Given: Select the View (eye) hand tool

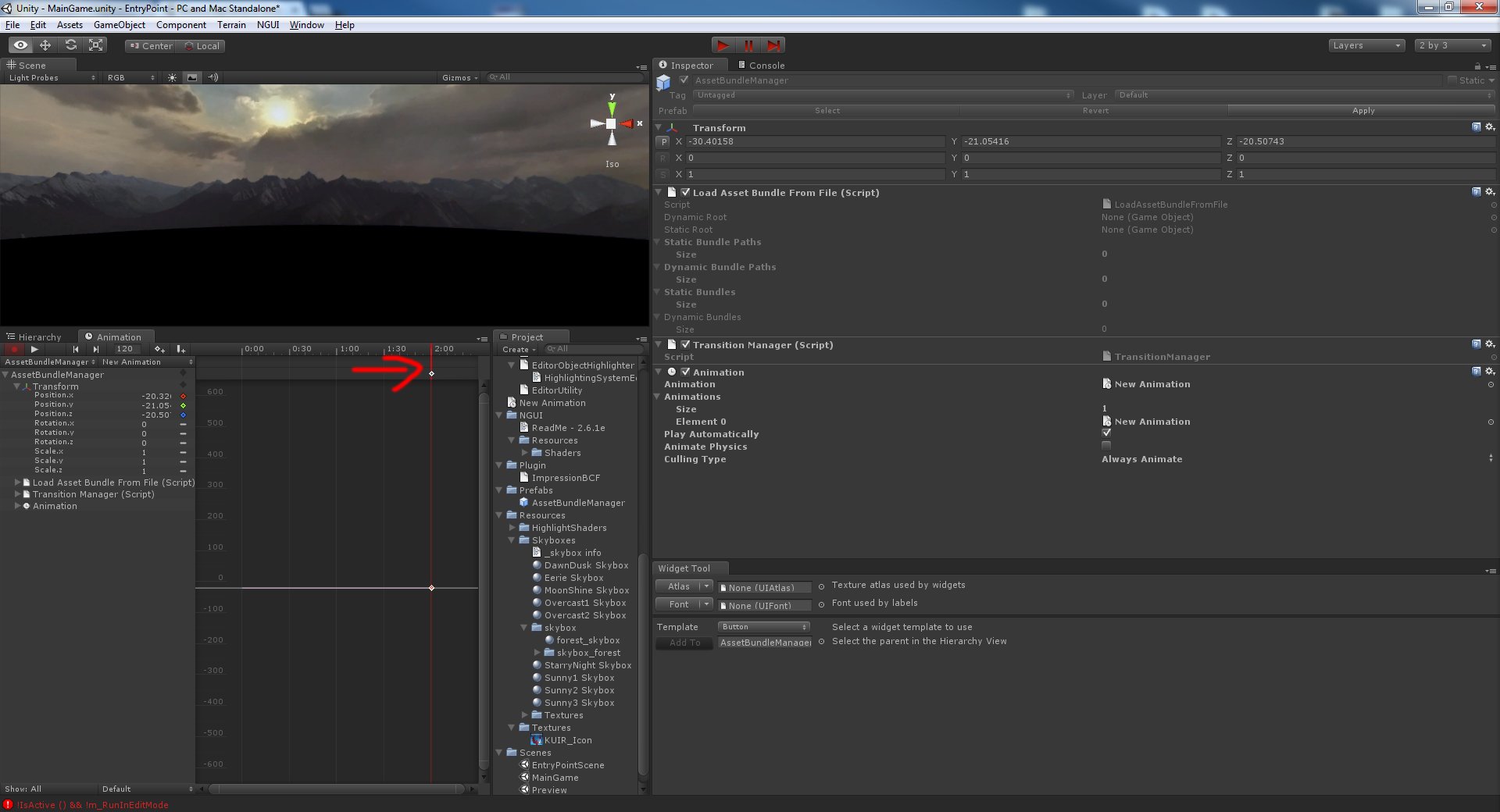Looking at the screenshot, I should (21, 45).
